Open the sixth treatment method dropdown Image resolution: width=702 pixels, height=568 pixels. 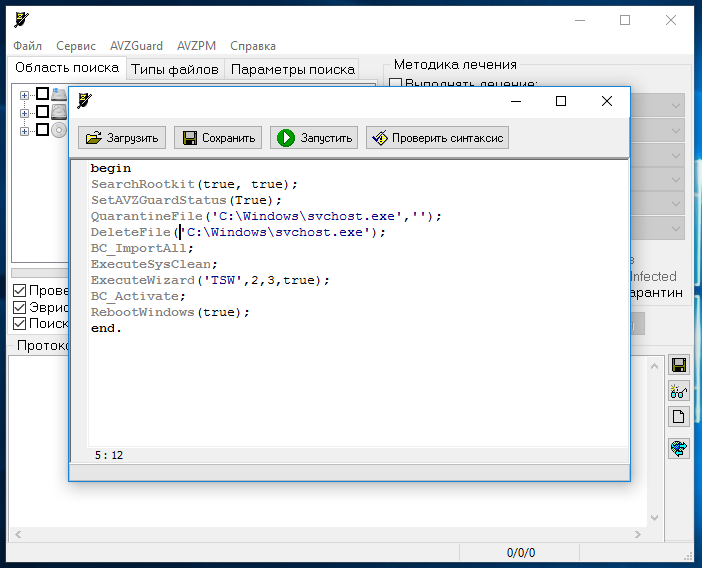[676, 228]
